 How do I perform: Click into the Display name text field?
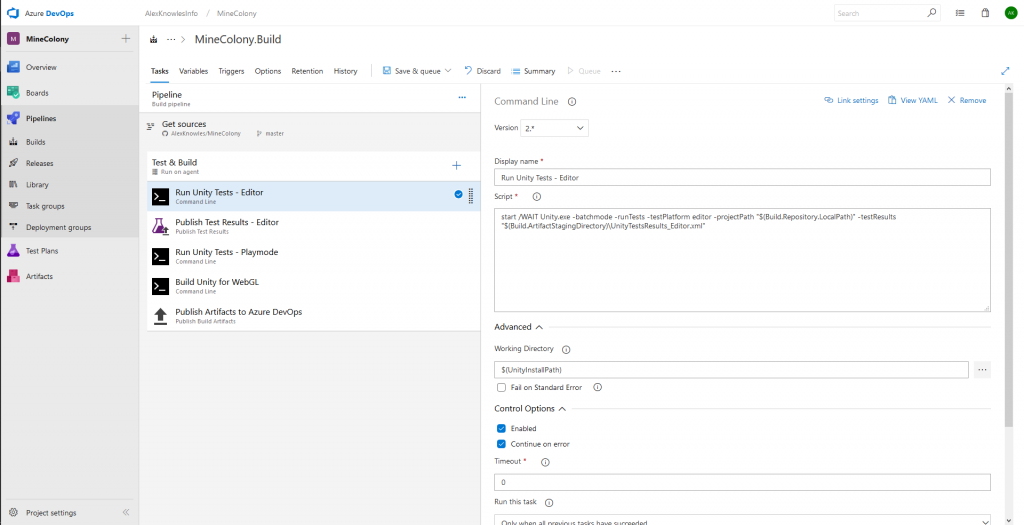point(741,177)
